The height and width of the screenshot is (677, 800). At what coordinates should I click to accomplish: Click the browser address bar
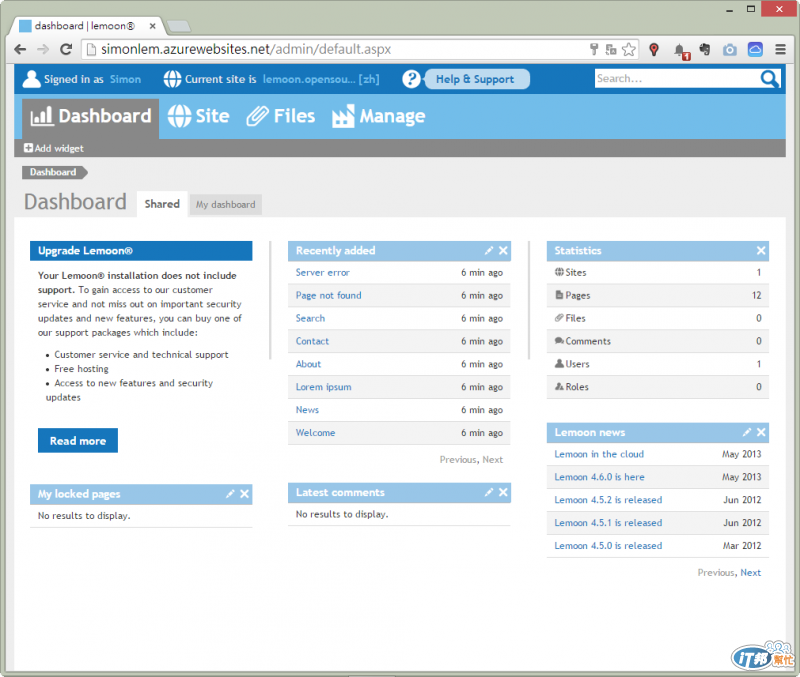coord(337,49)
